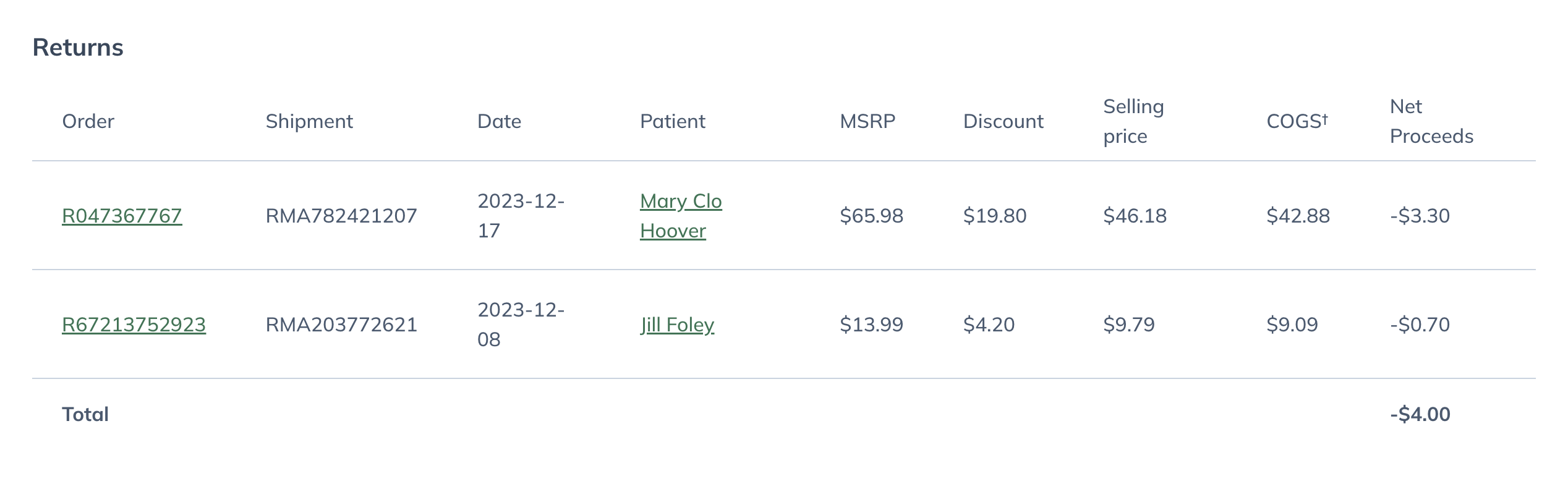This screenshot has height=481, width=1568.
Task: Click the Returns section heading
Action: coord(78,48)
